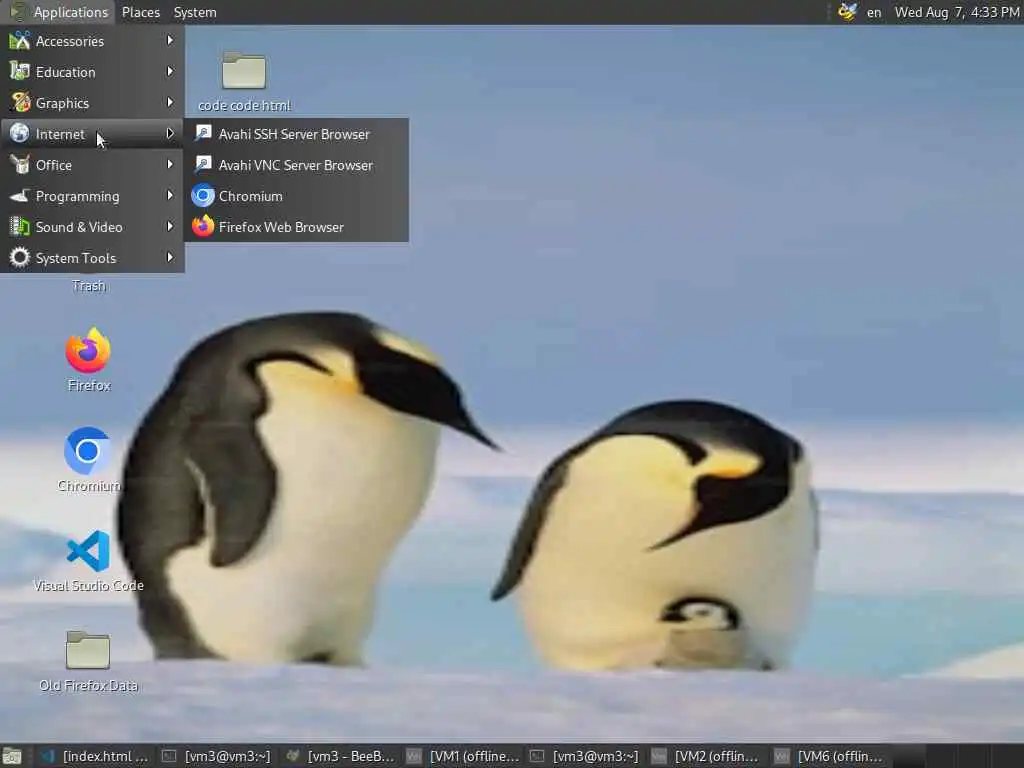This screenshot has height=768, width=1024.
Task: Click the MATE logo beside Applications
Action: pyautogui.click(x=18, y=12)
